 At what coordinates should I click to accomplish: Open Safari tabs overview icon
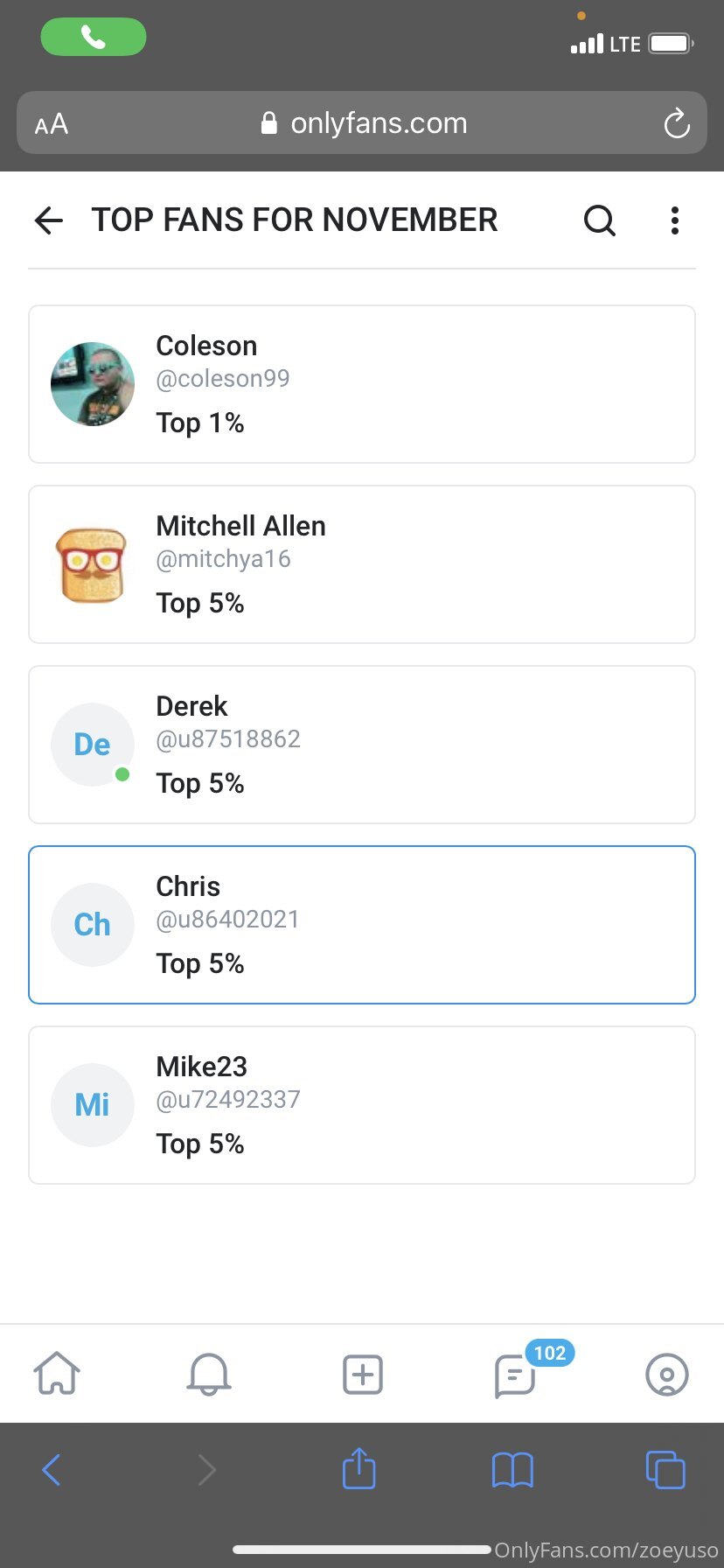pyautogui.click(x=665, y=1469)
